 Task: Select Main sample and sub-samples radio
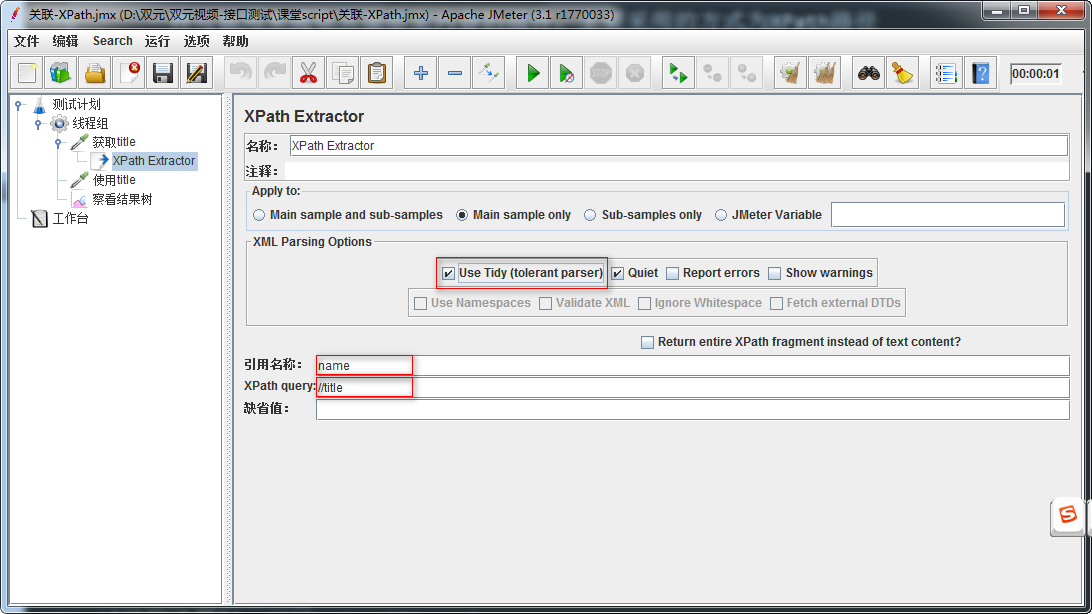[259, 215]
